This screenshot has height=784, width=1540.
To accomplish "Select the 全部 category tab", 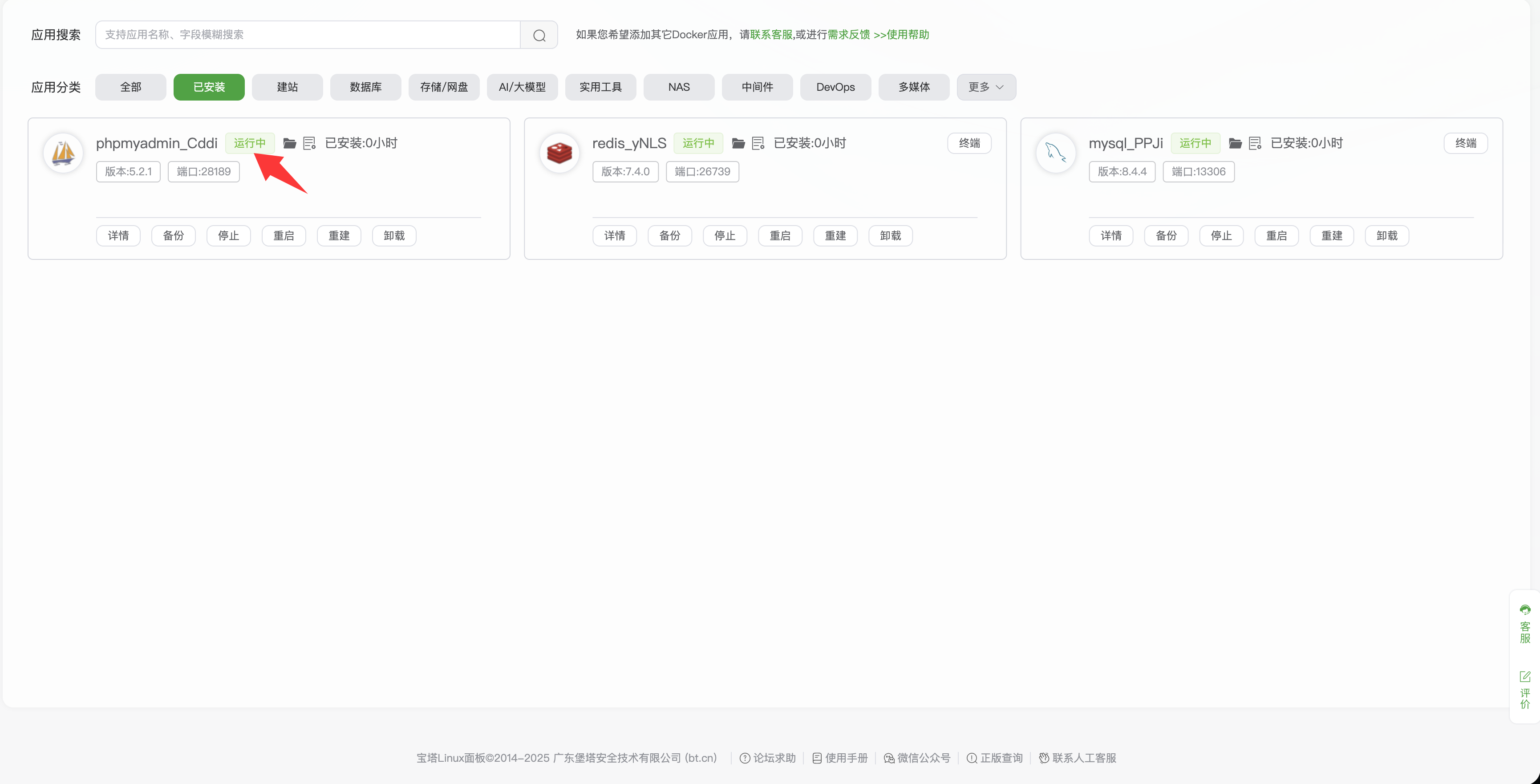I will [x=130, y=87].
